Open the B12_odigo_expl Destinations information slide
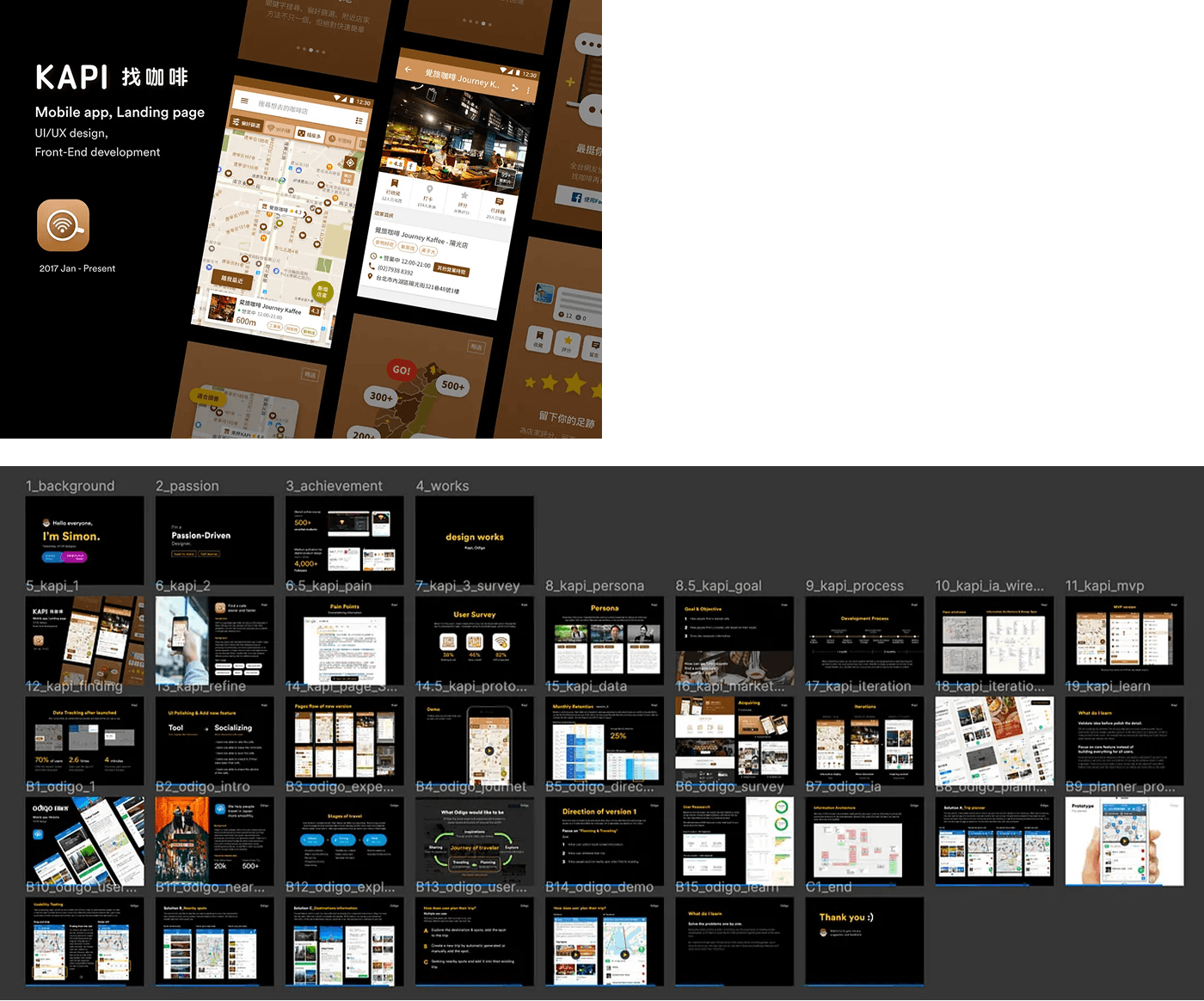The height and width of the screenshot is (1001, 1204). [345, 942]
